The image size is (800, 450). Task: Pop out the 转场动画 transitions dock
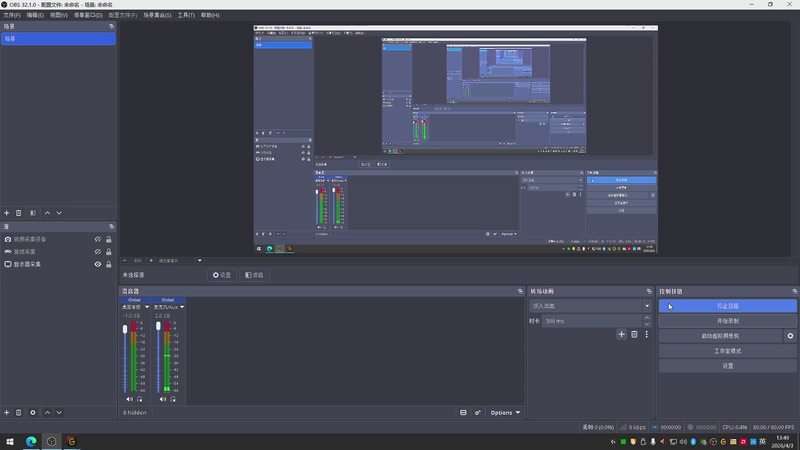coord(649,291)
